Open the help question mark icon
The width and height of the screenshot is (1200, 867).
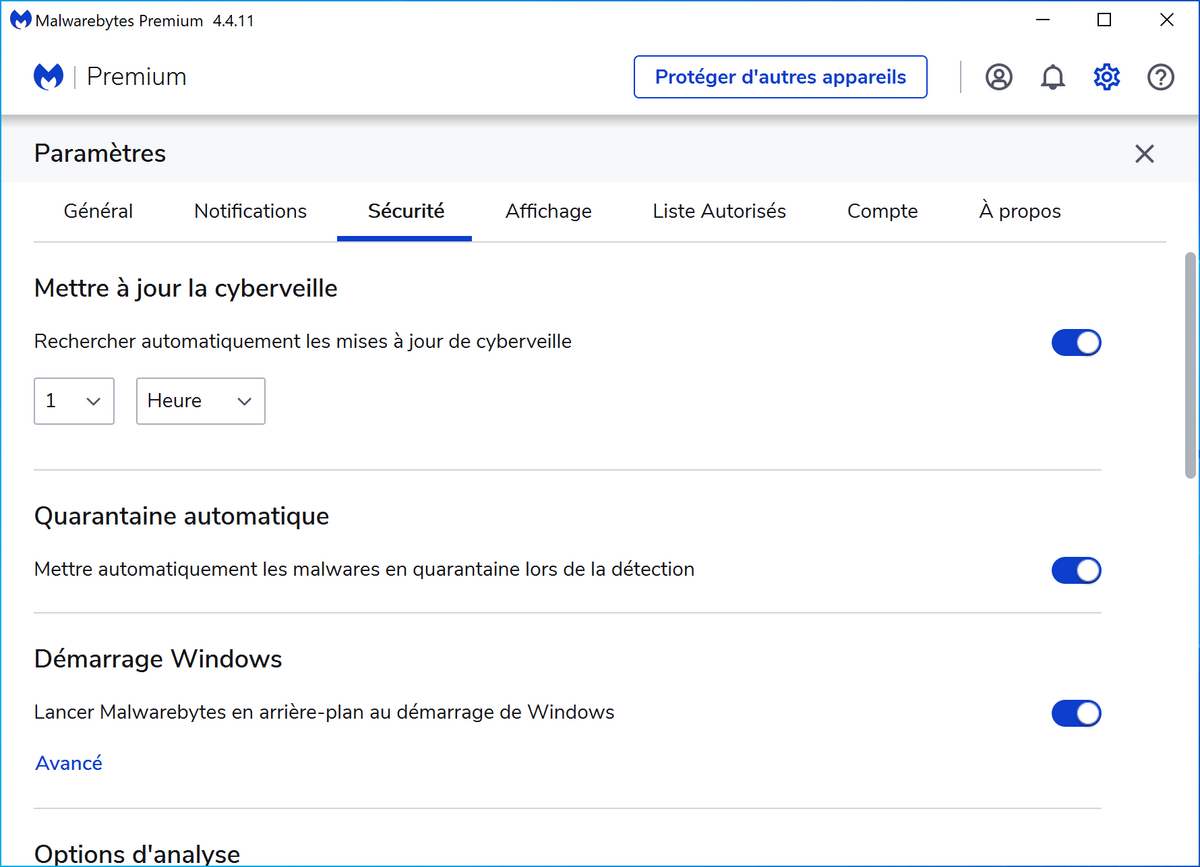[1161, 77]
